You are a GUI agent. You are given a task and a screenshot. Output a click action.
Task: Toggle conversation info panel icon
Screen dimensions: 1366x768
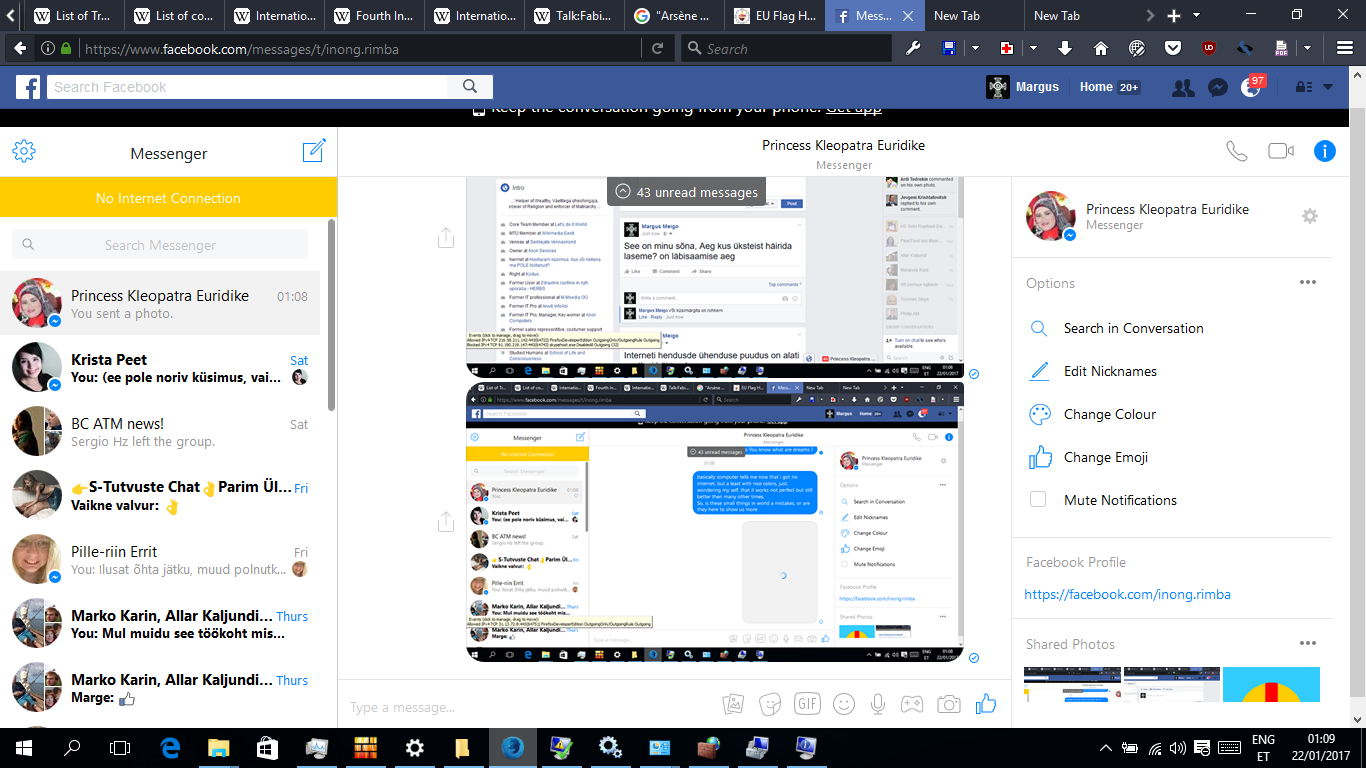coord(1325,151)
